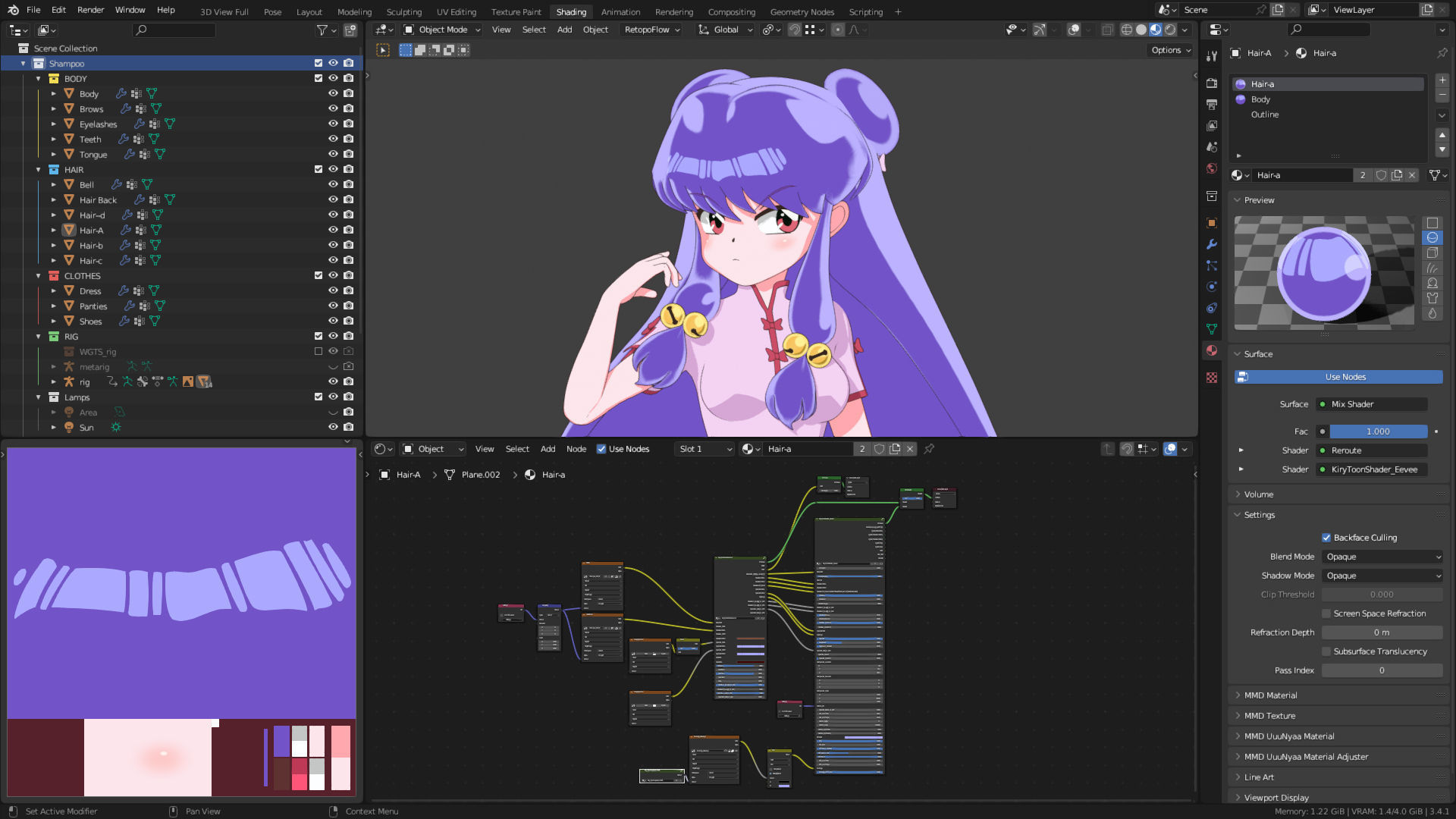Add a new material slot

coord(1442,80)
